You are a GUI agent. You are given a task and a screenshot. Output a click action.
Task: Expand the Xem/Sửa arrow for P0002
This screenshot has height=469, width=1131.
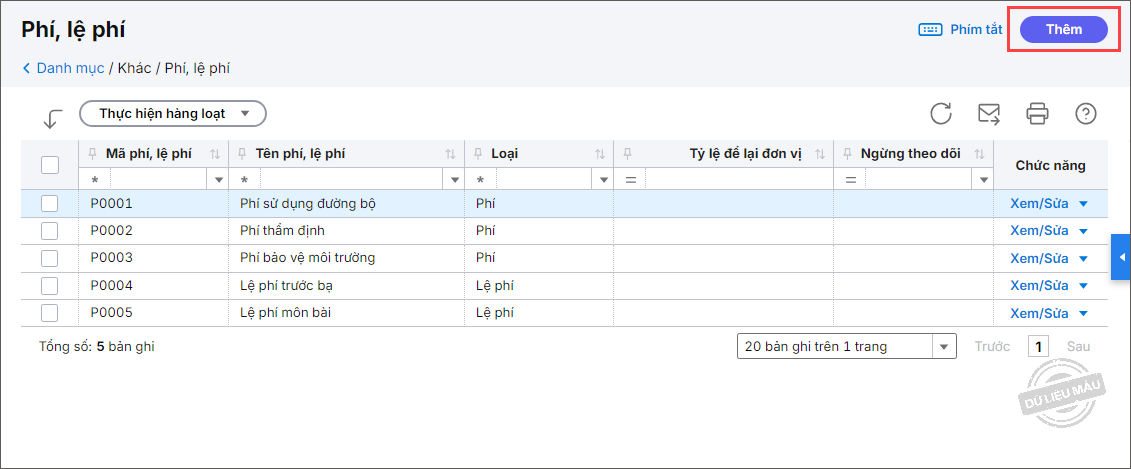click(1083, 231)
